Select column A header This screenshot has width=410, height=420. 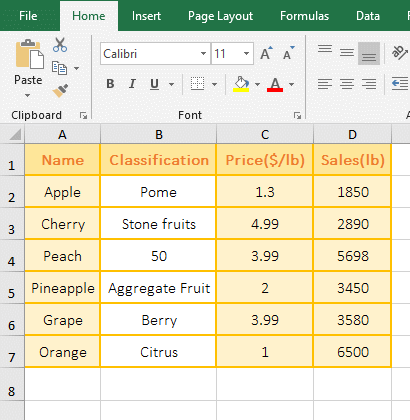62,134
